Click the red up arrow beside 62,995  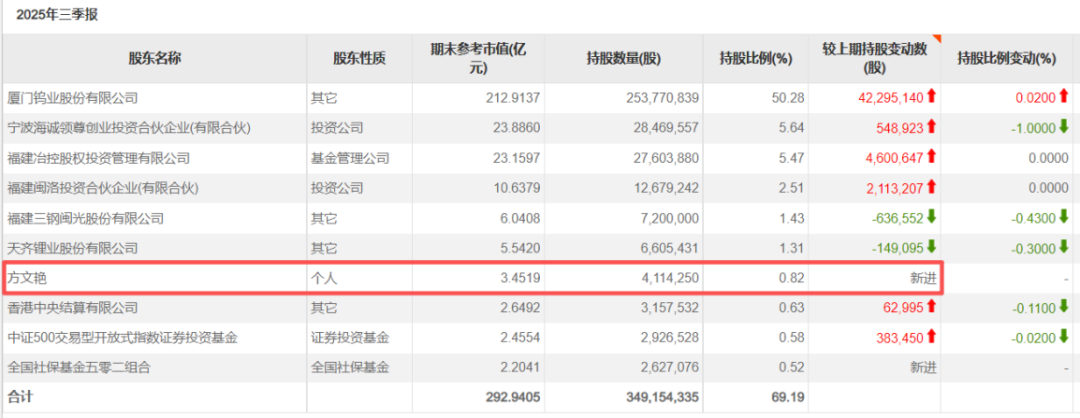[931, 306]
